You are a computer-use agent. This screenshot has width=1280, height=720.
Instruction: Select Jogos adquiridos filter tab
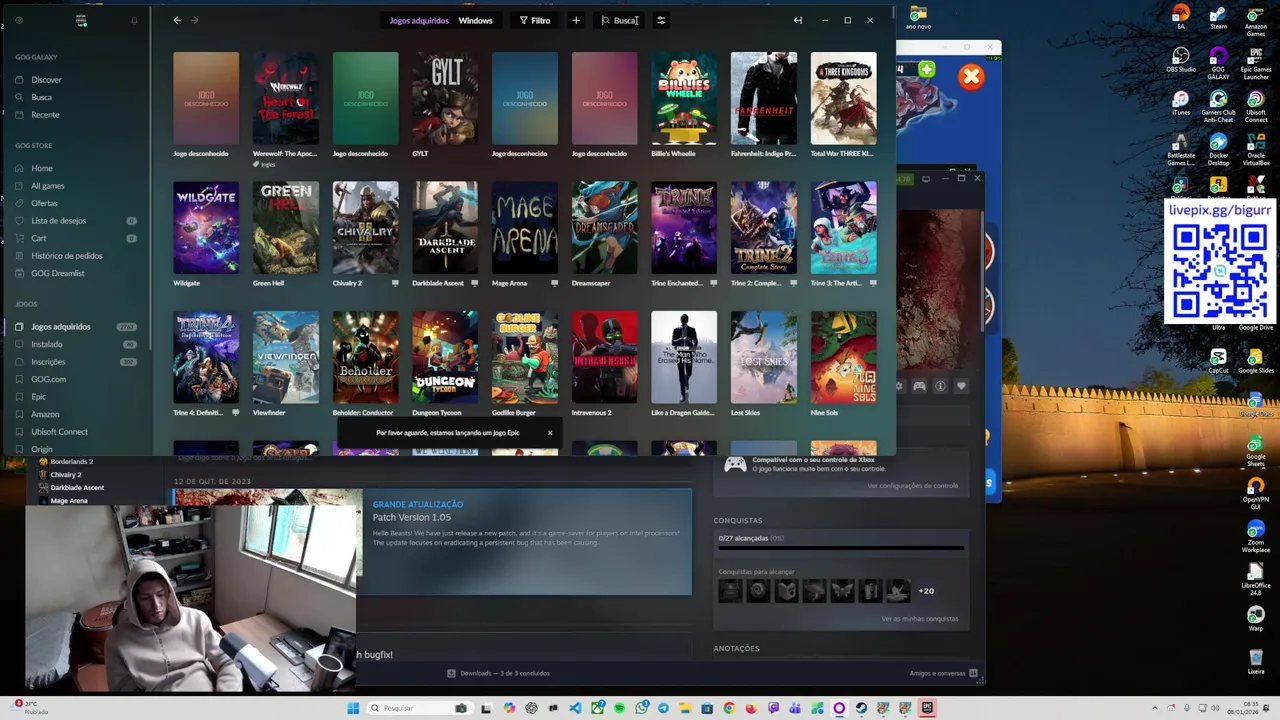pos(419,21)
